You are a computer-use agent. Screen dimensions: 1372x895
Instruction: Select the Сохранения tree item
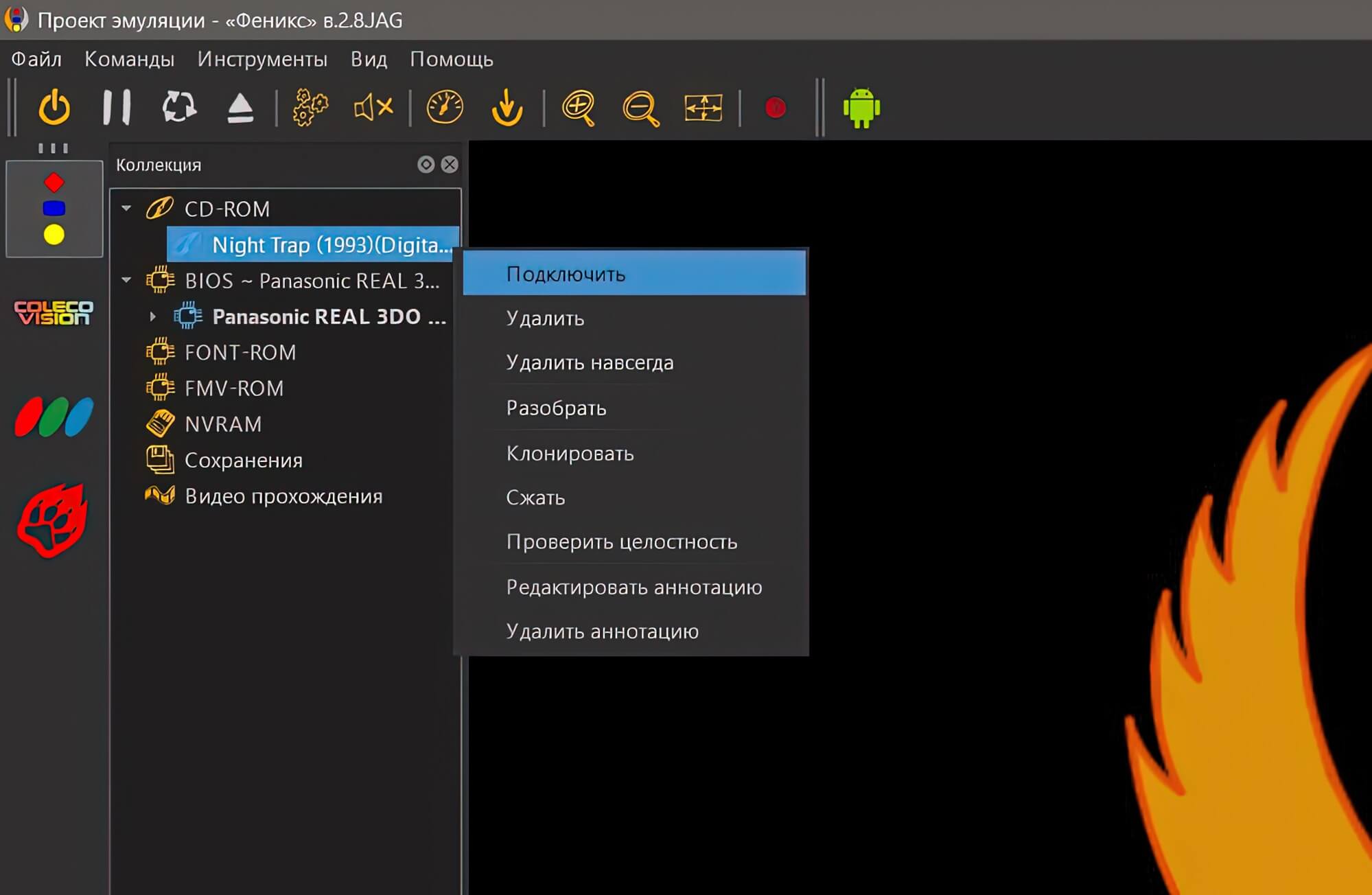pos(244,460)
